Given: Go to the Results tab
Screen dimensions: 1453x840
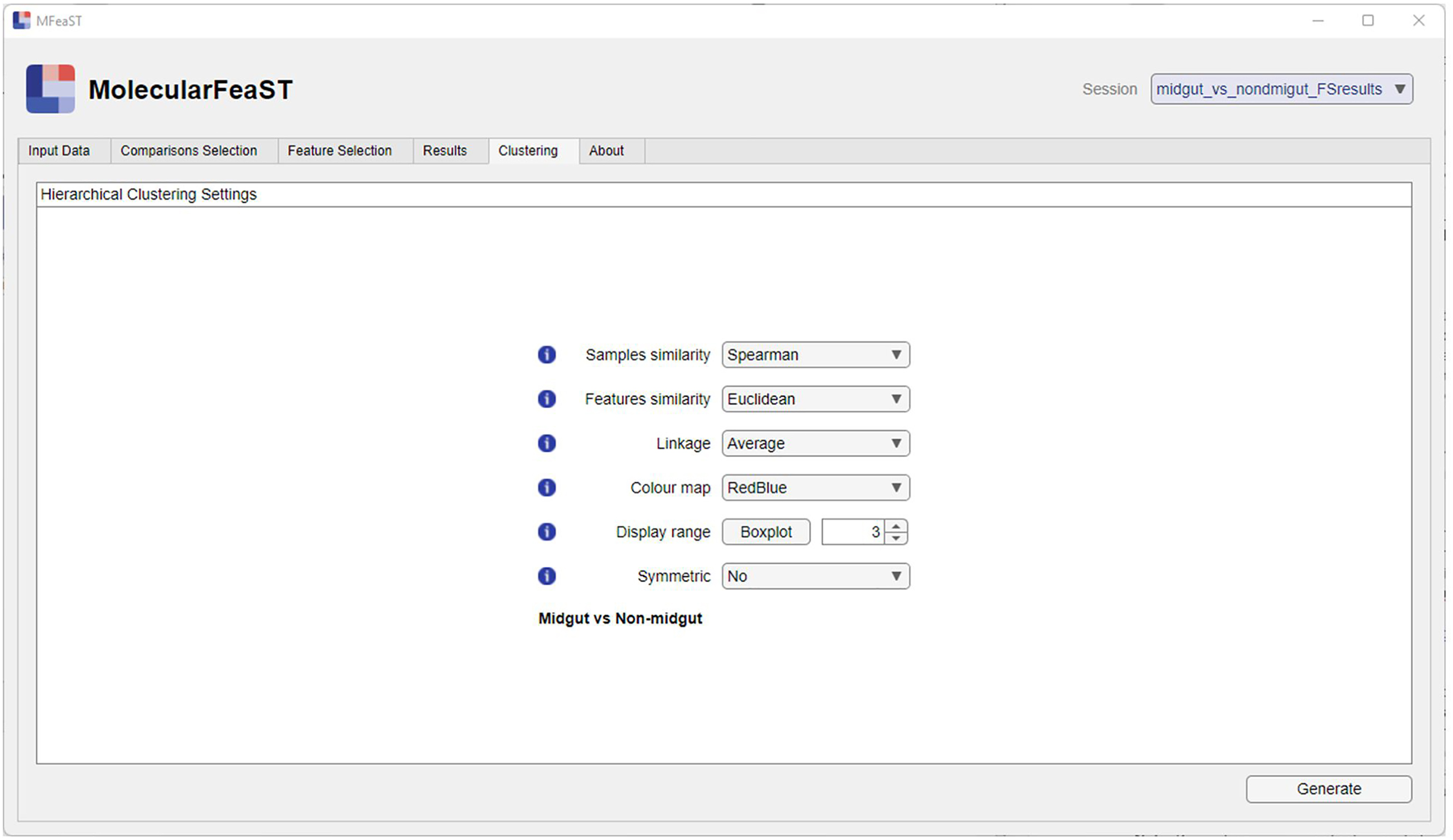Looking at the screenshot, I should (445, 151).
